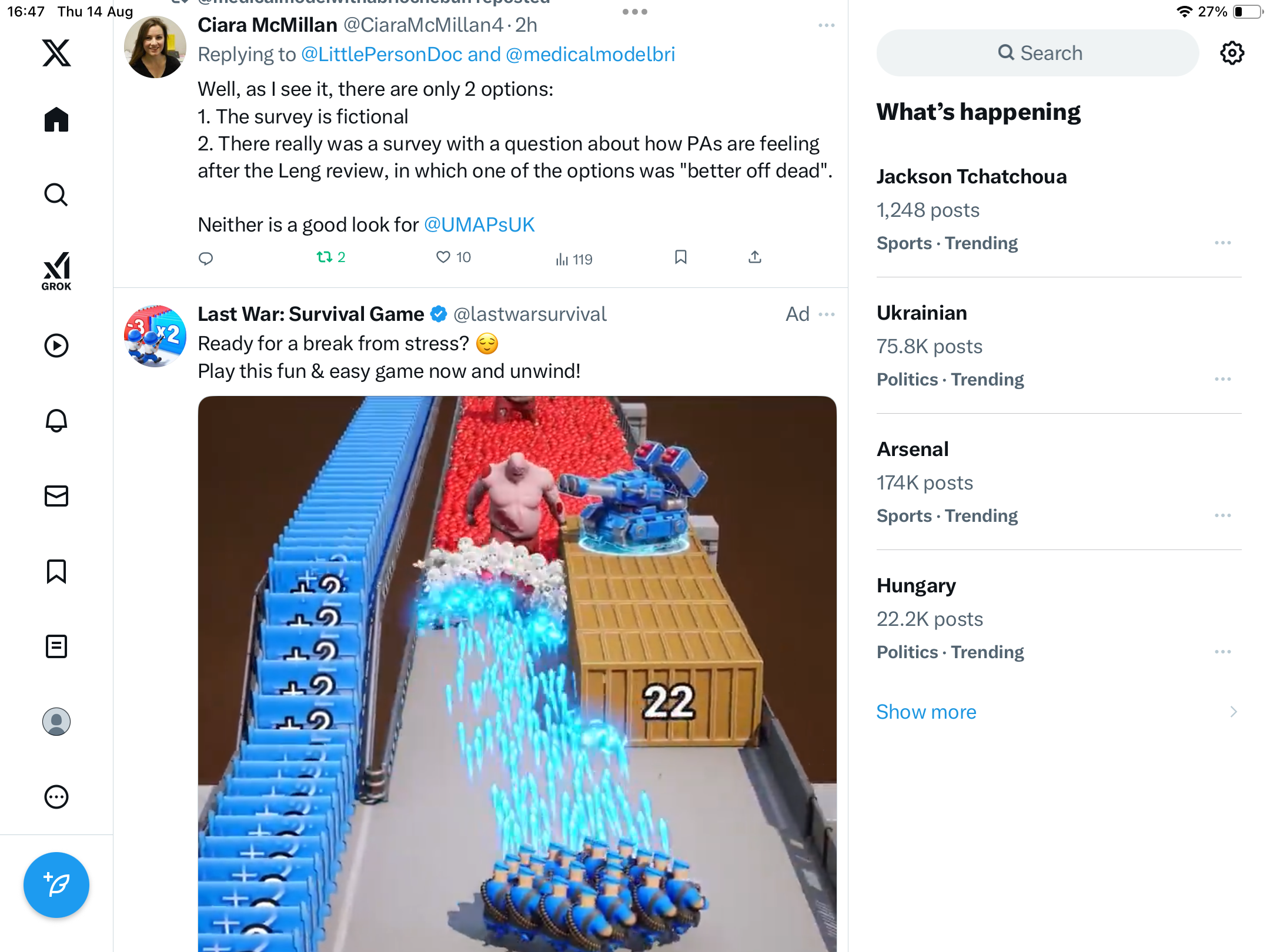Tap the compose new post button

pyautogui.click(x=56, y=884)
